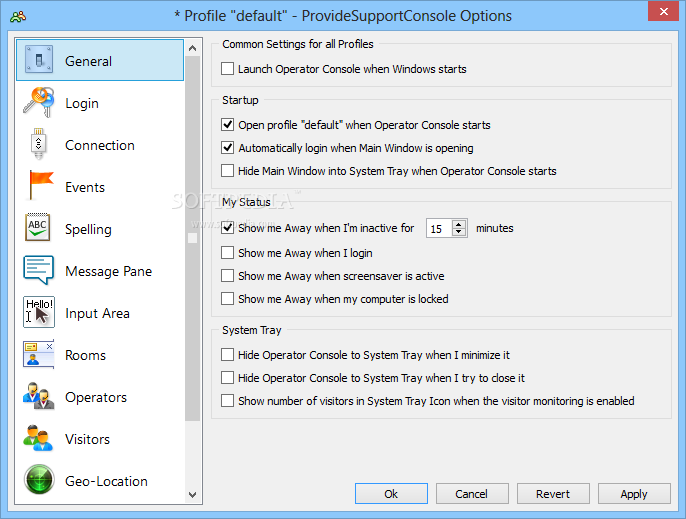
Task: Enable Launch Operator Console when Windows starts
Action: point(227,69)
